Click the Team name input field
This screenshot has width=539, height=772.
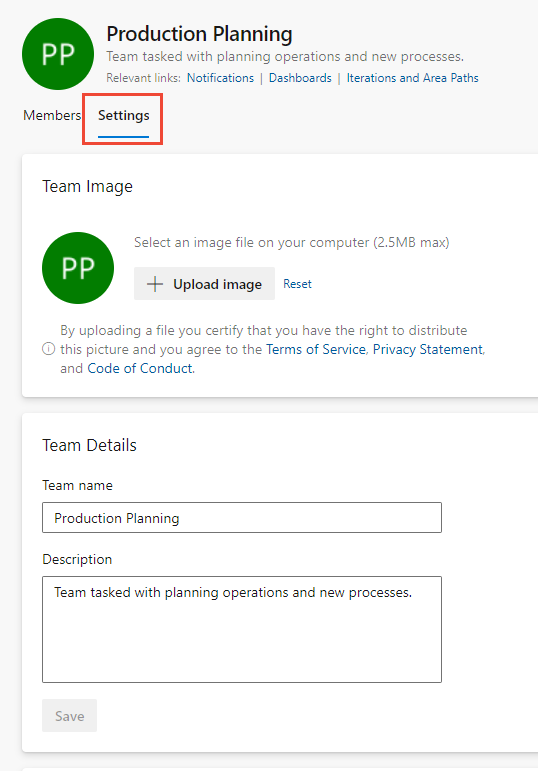coord(242,518)
